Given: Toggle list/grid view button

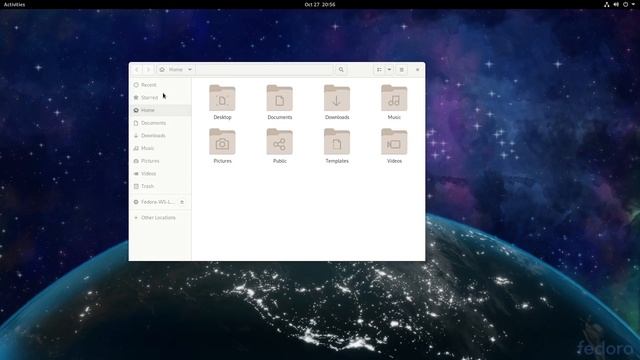Looking at the screenshot, I should tap(379, 69).
